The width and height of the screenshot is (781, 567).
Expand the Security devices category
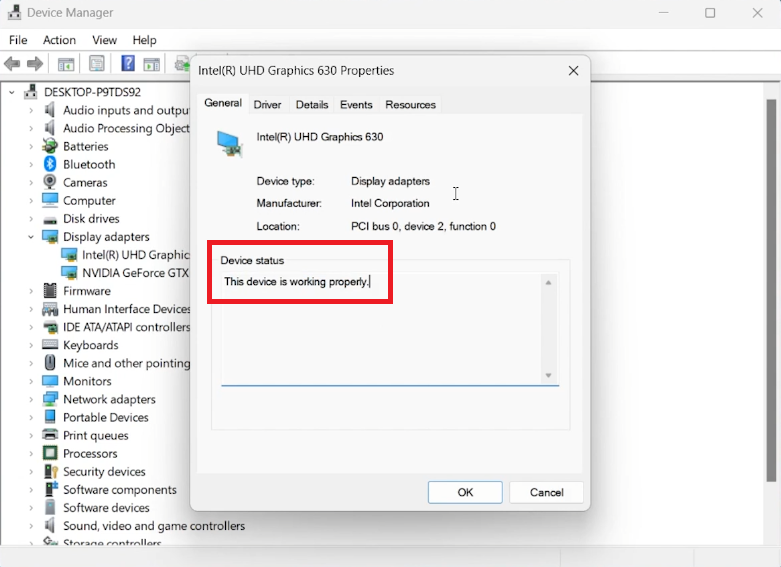click(31, 471)
